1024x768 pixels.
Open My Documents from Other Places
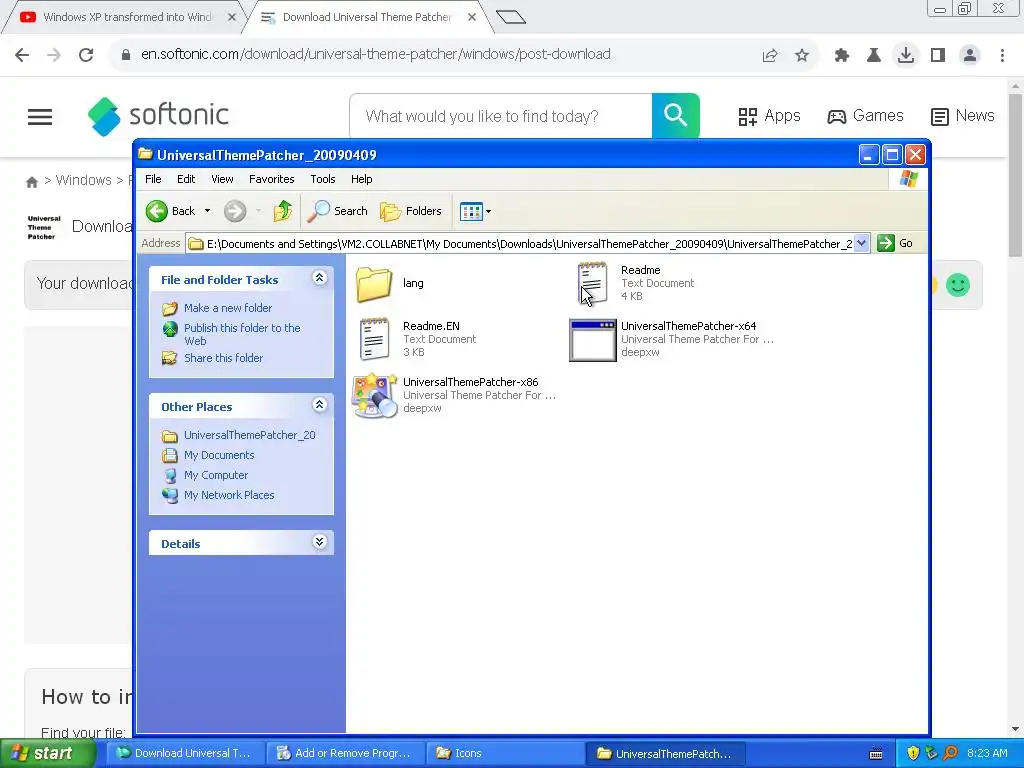219,455
